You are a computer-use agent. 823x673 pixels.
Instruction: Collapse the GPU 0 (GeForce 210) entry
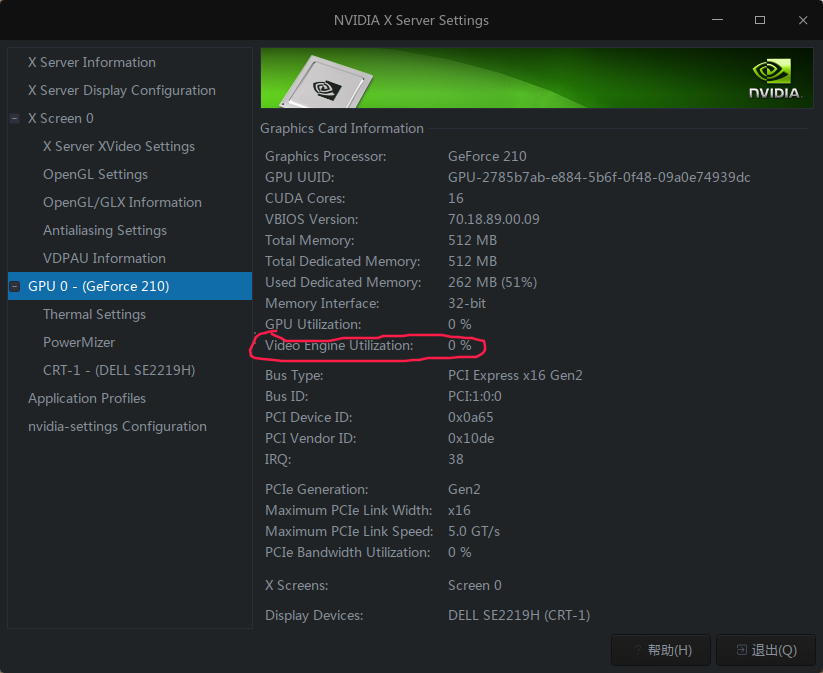(14, 286)
